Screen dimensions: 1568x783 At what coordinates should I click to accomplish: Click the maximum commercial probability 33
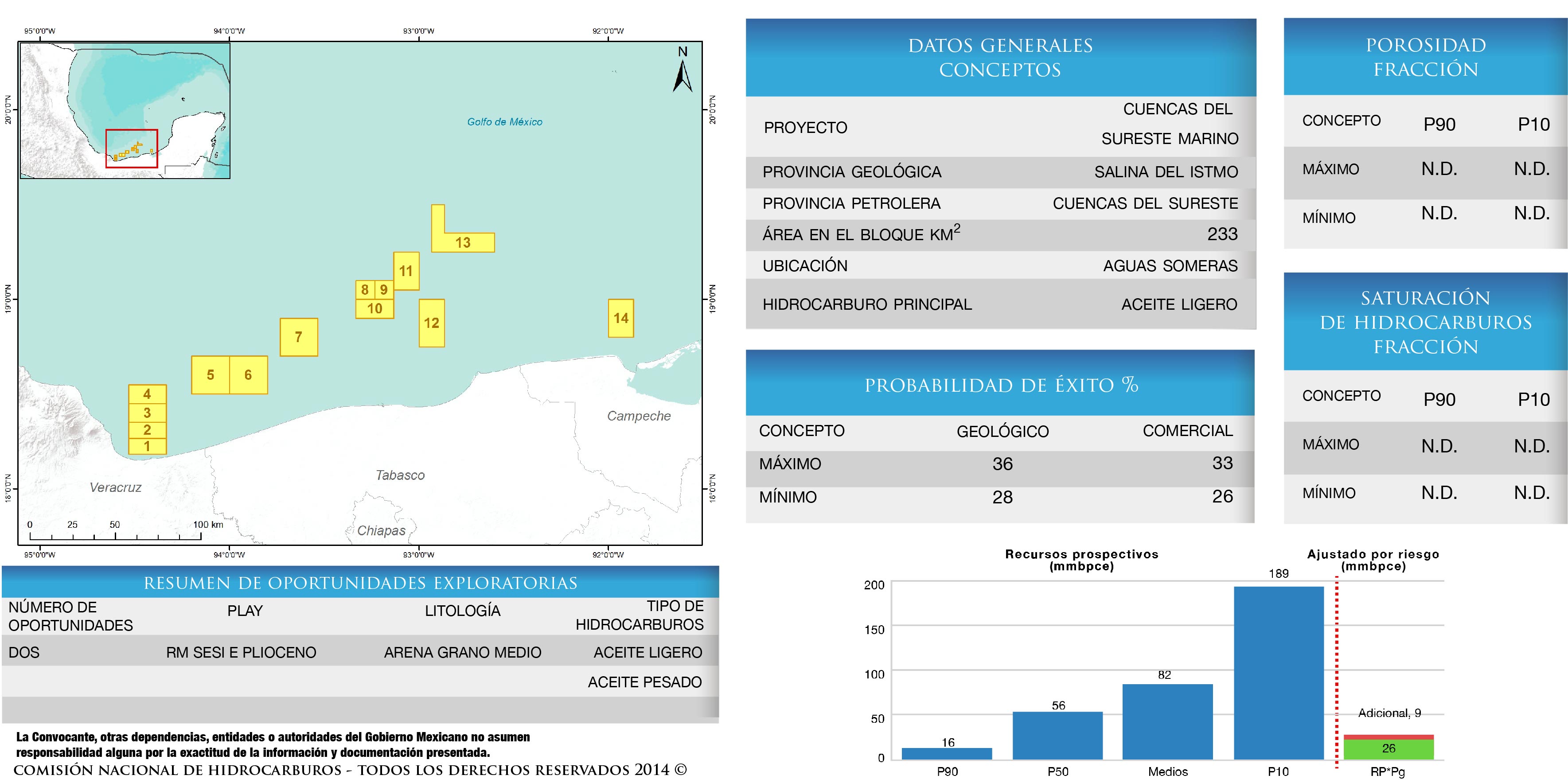pyautogui.click(x=1222, y=463)
